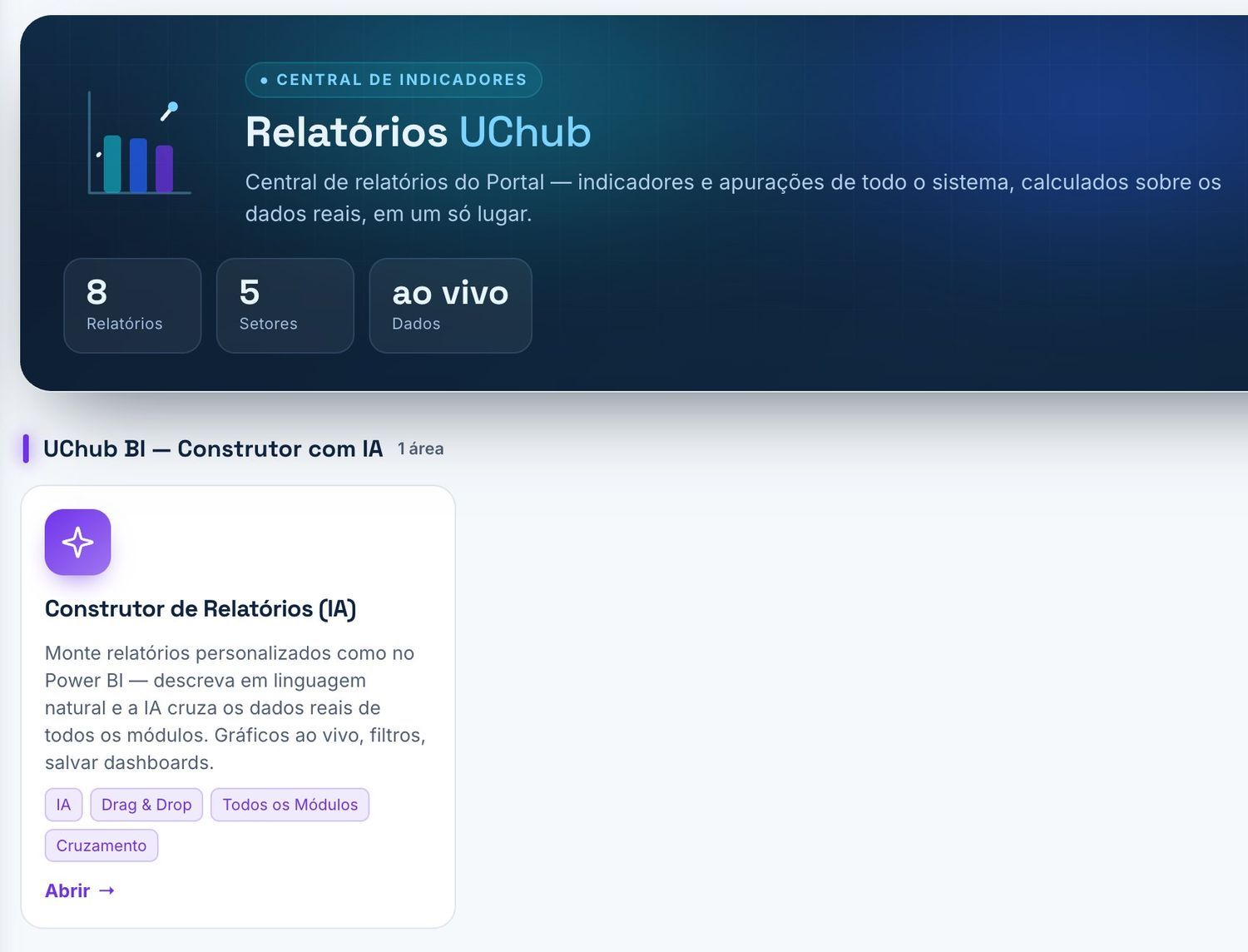Click the 5 Setores stat card
The image size is (1248, 952).
coord(285,305)
